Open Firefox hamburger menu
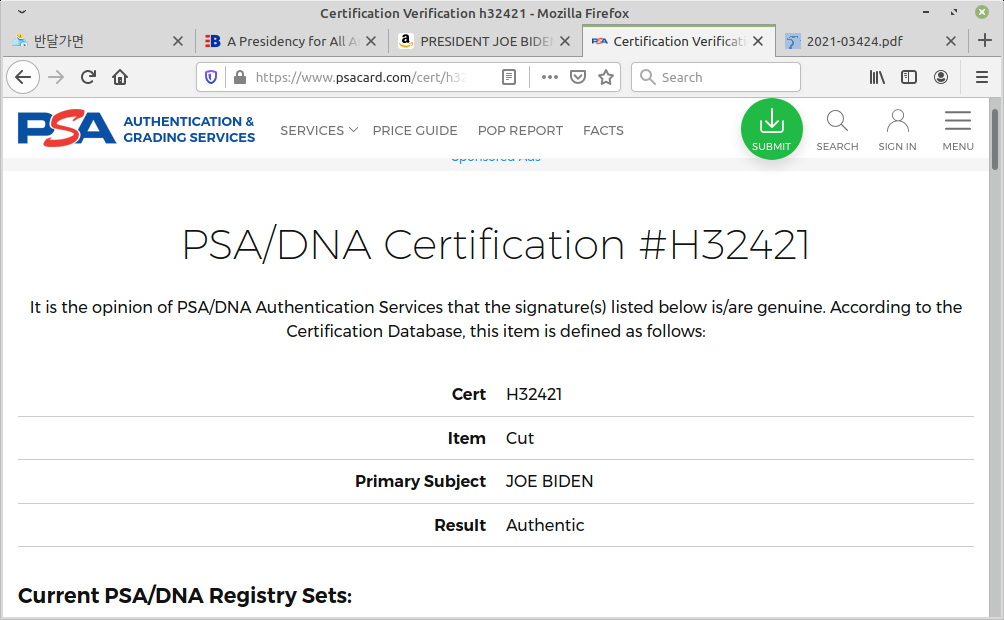 coord(982,78)
